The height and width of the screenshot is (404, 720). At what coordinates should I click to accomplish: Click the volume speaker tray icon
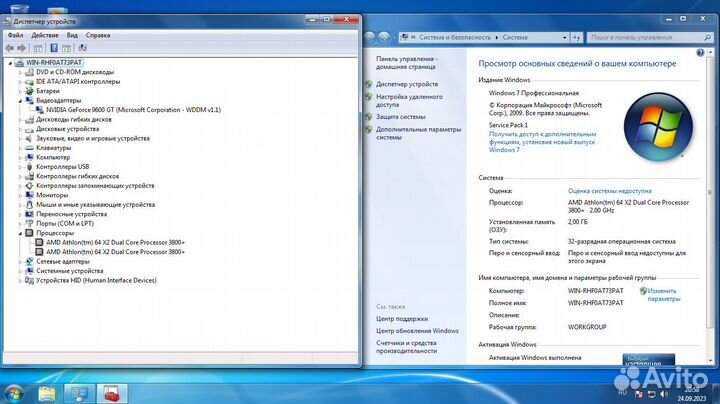664,394
